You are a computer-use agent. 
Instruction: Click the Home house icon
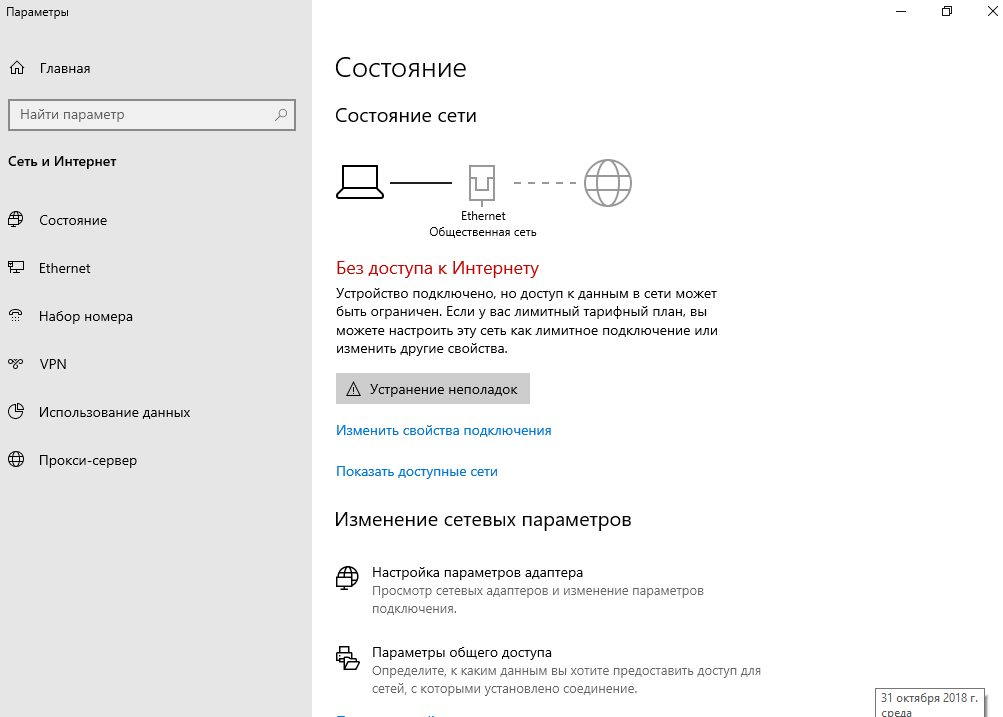17,68
